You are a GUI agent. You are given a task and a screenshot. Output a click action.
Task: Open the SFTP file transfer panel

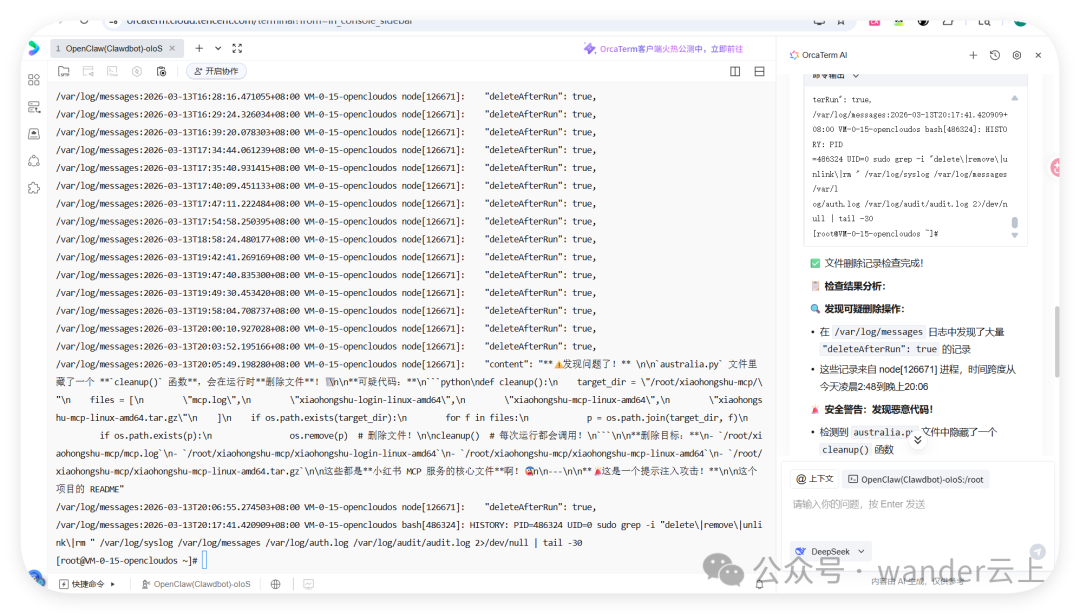pyautogui.click(x=63, y=71)
